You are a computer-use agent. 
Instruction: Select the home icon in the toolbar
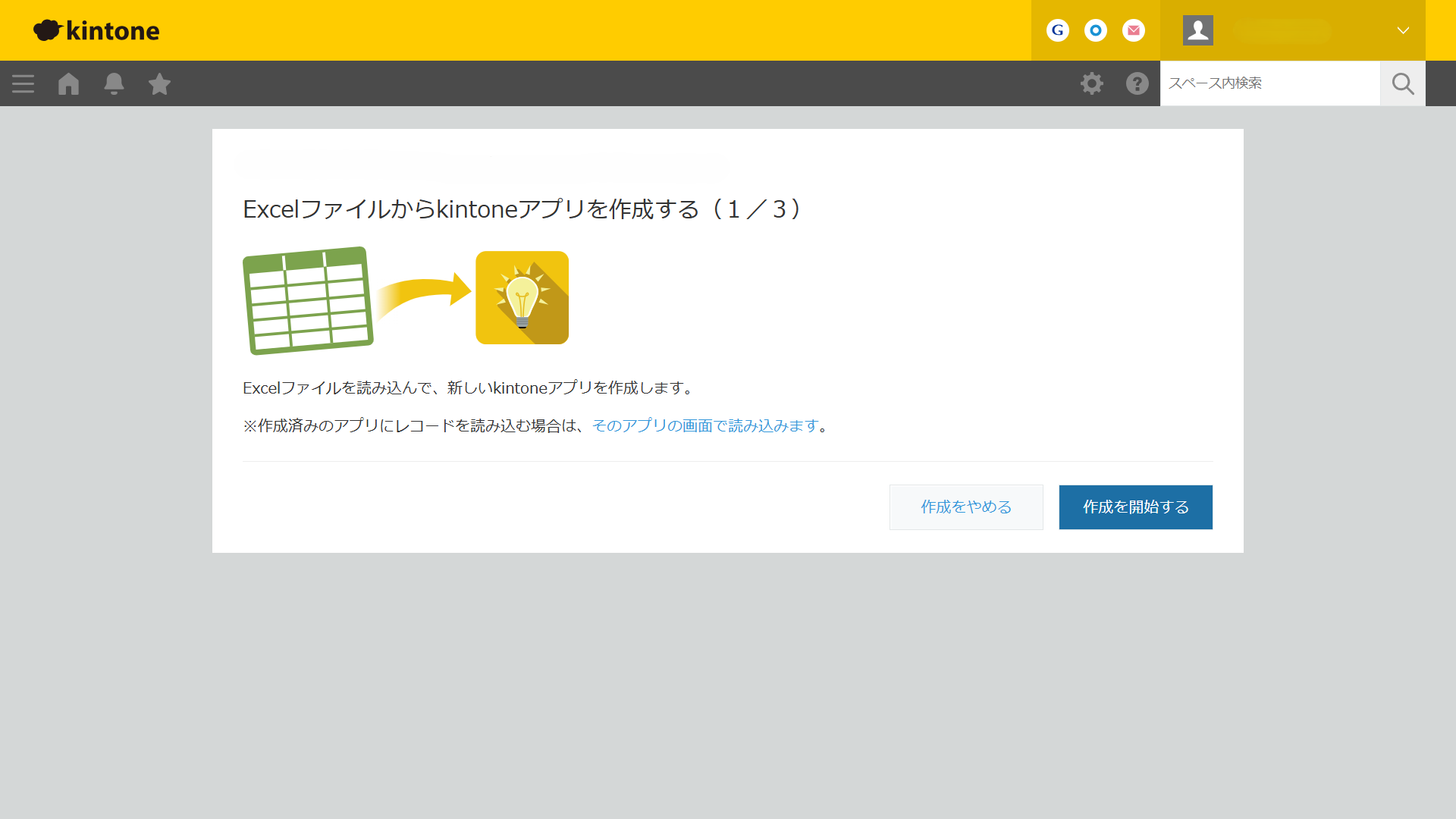coord(68,83)
